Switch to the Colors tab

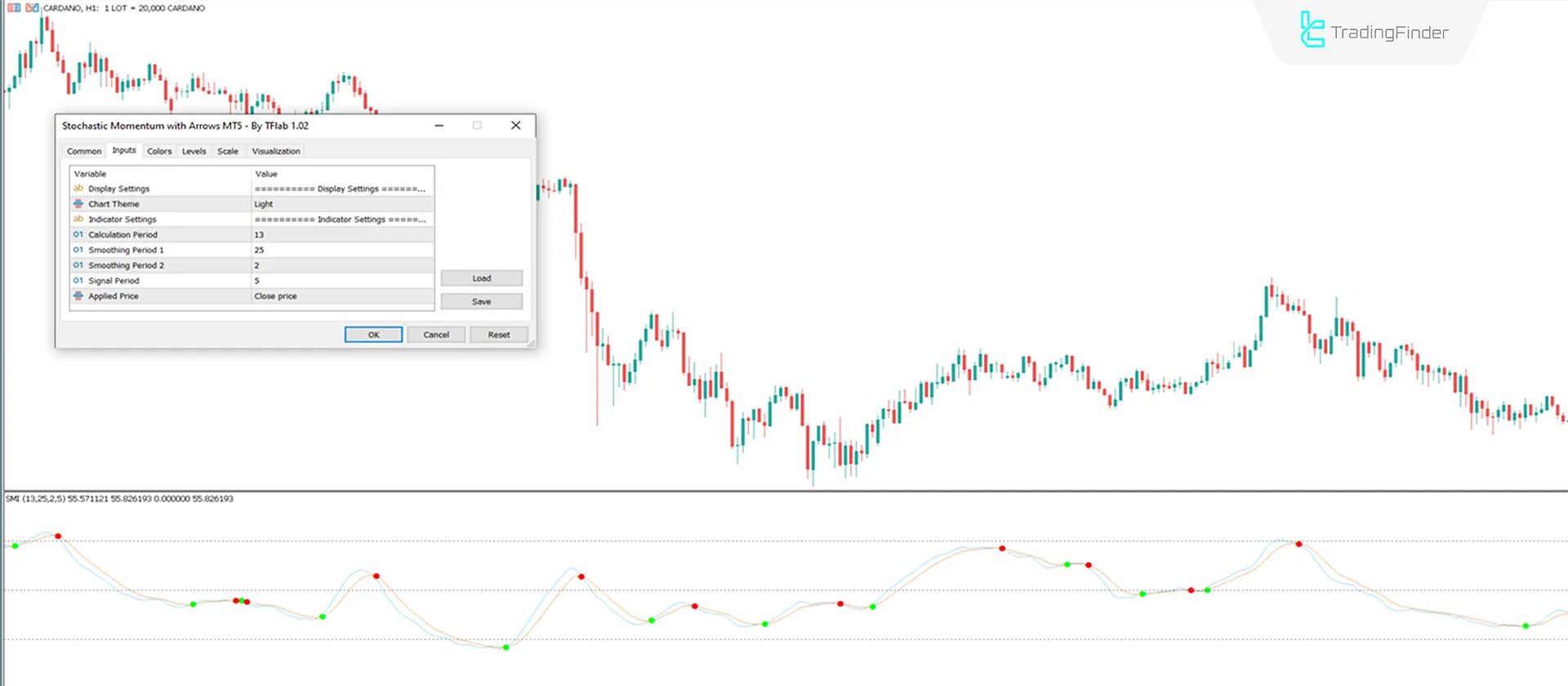[159, 151]
